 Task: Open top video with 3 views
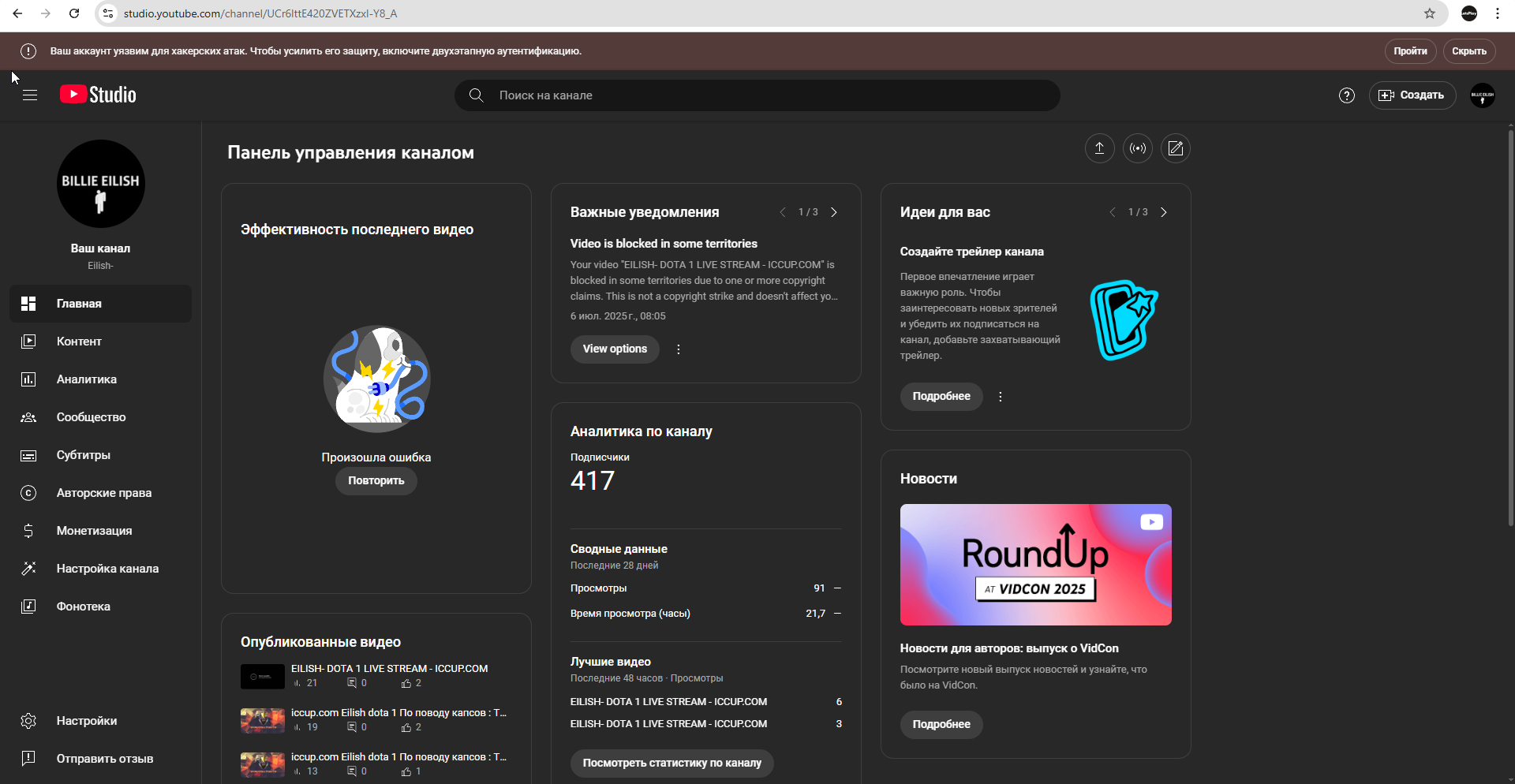coord(706,724)
